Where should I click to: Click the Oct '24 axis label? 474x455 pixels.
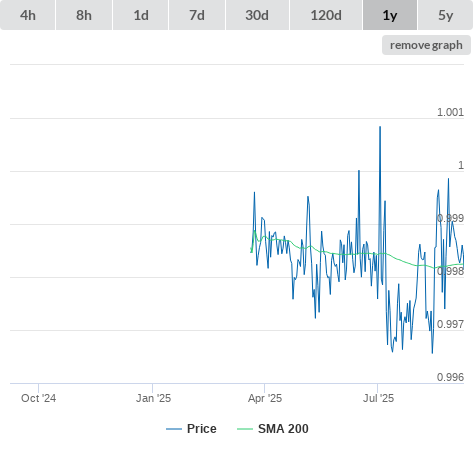pos(38,398)
